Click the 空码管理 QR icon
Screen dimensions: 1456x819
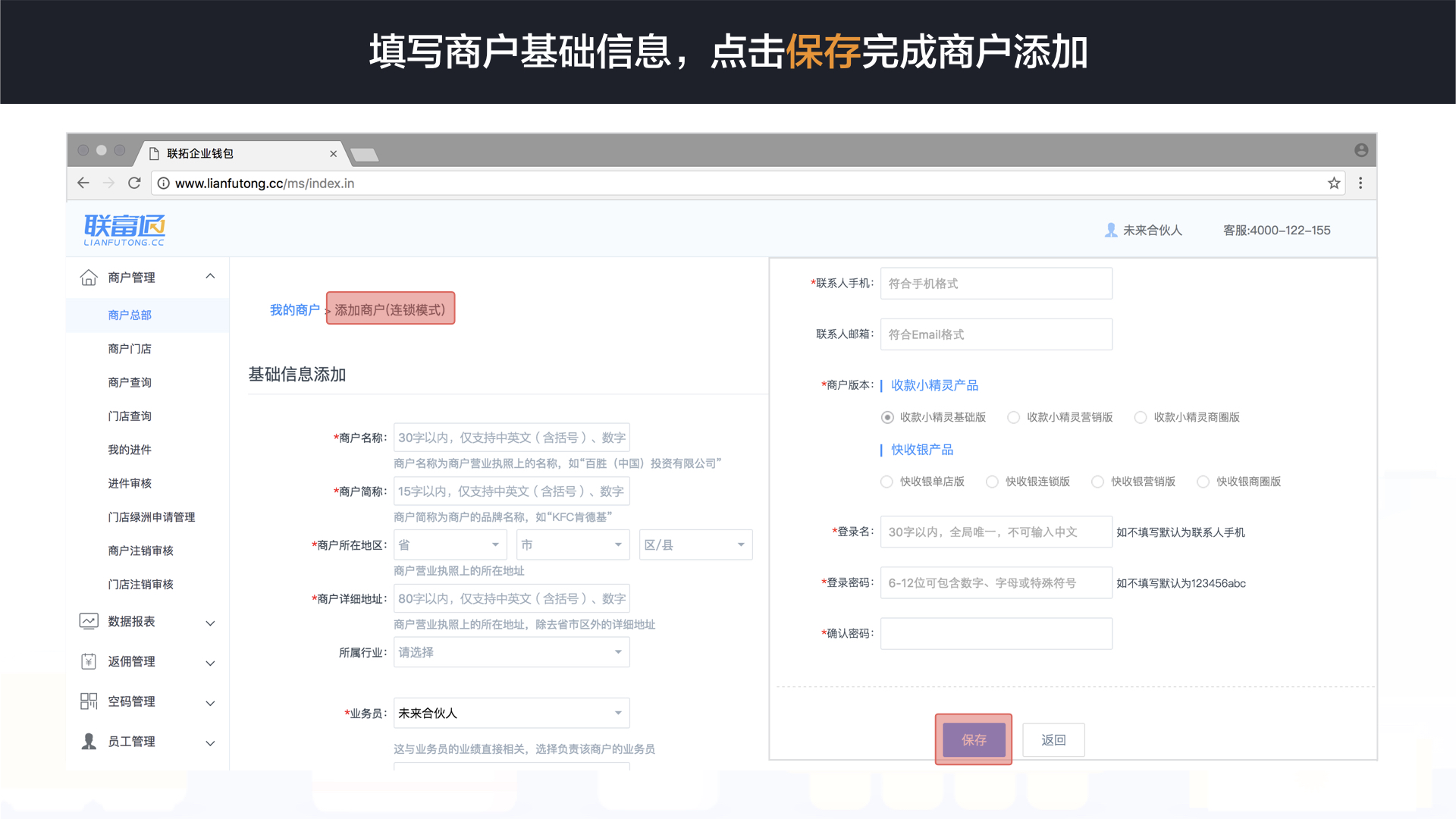89,701
